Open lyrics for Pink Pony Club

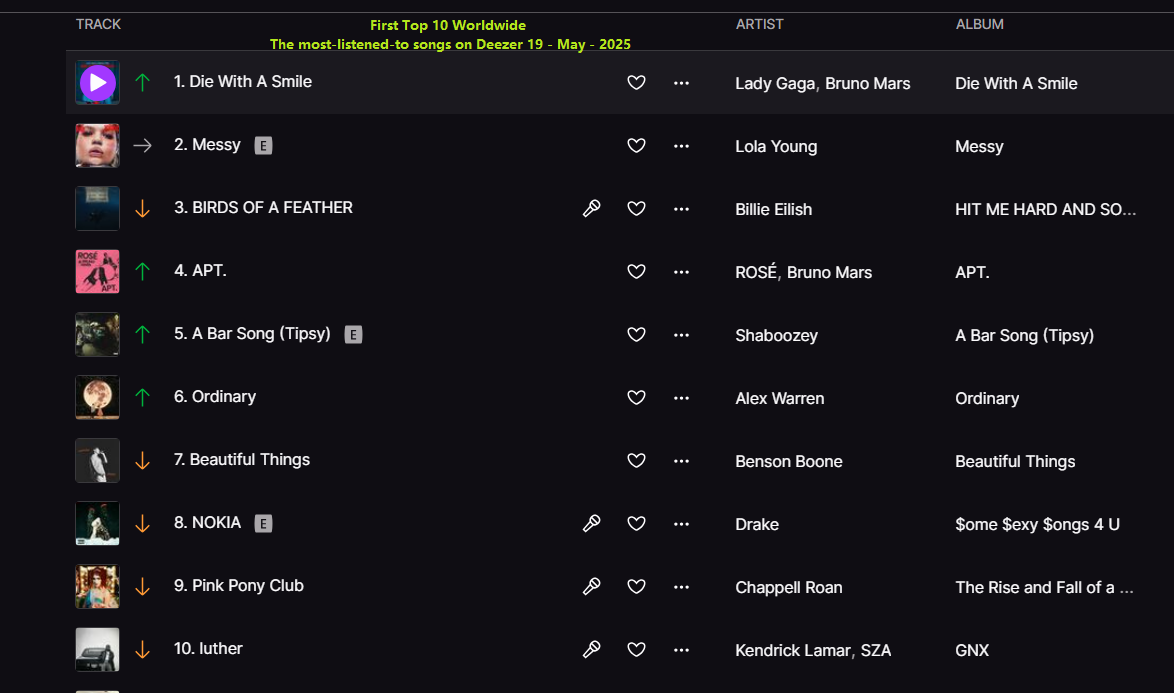point(591,586)
